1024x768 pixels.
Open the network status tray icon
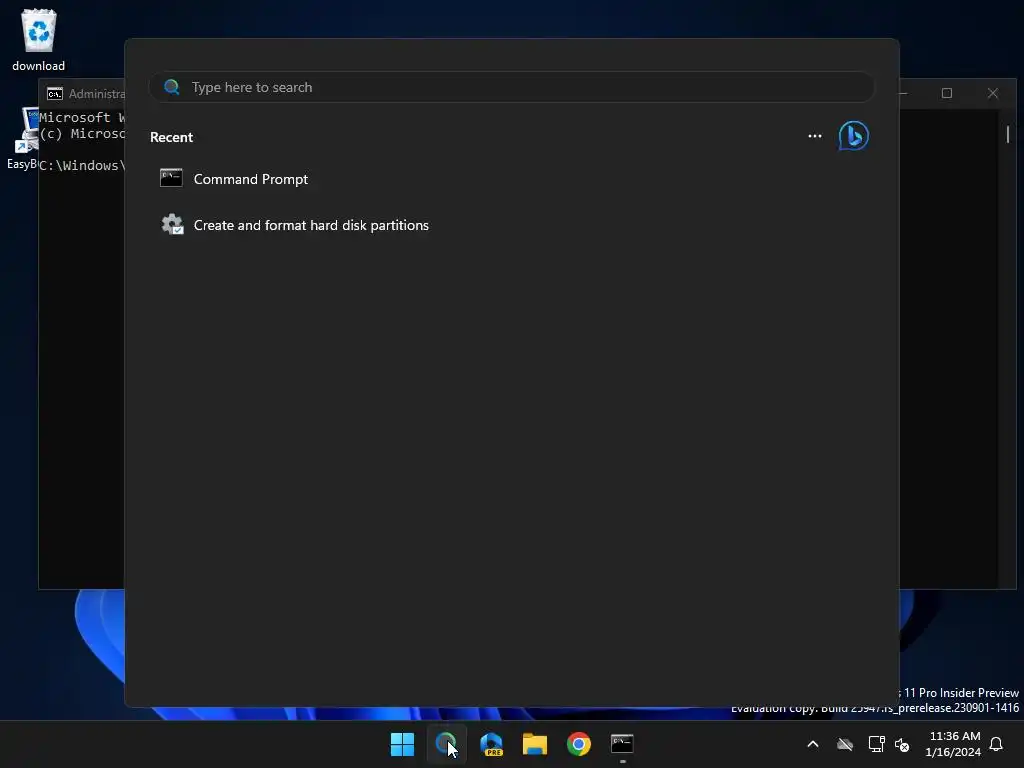[x=876, y=744]
